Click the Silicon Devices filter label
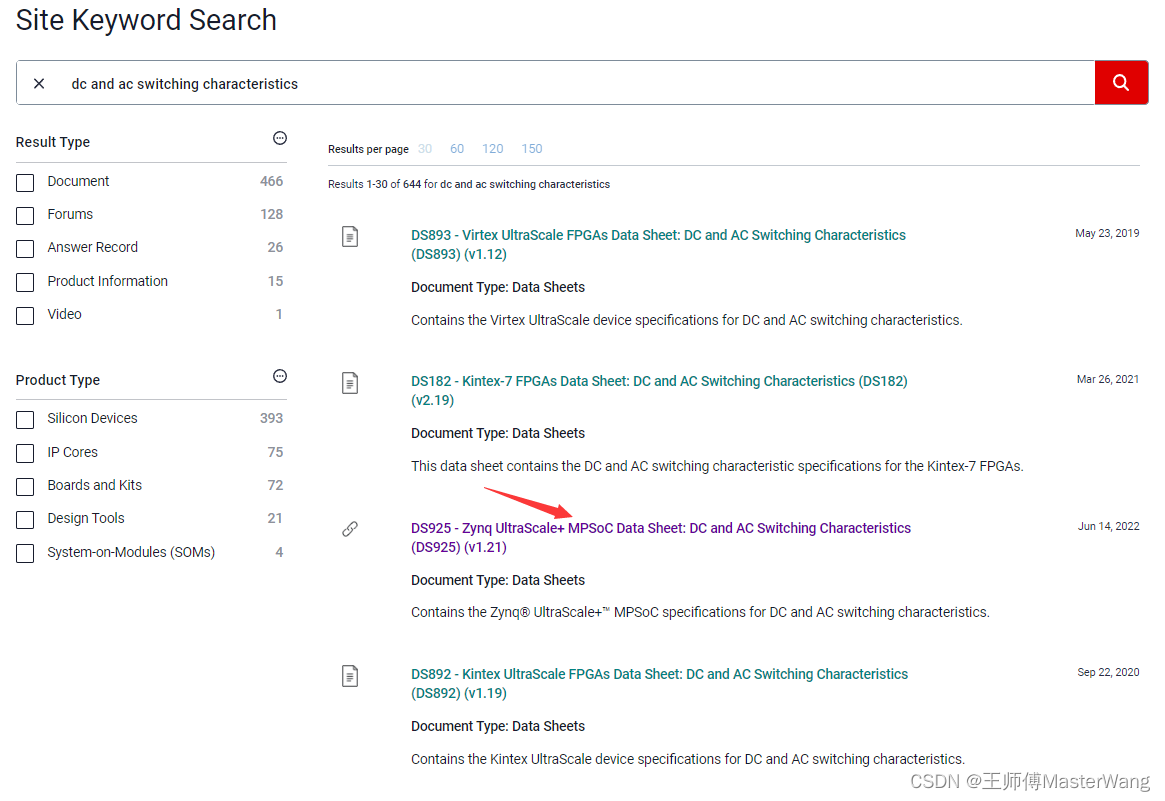Screen dimensions: 1165x801 coord(92,418)
